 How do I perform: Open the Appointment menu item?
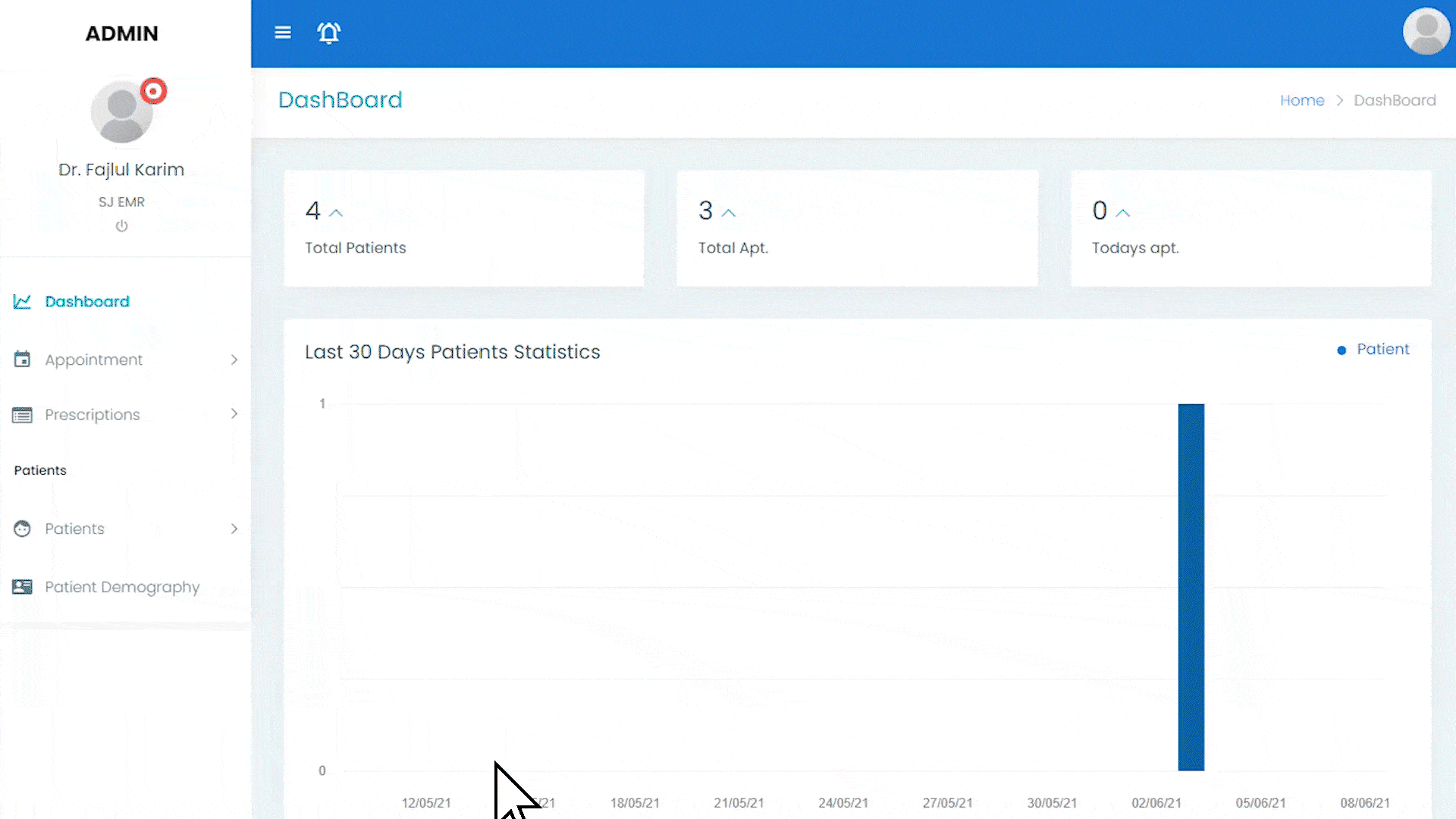pos(93,359)
